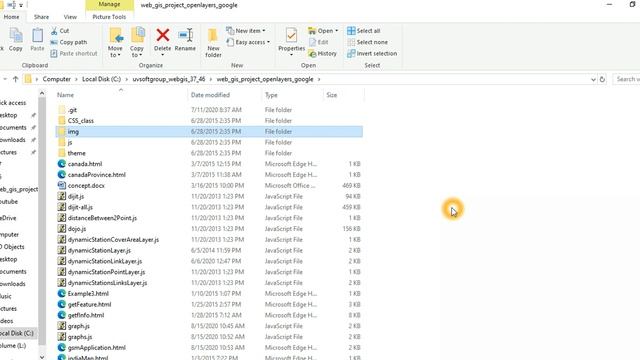Click the Search box
640x360 pixels.
[x=627, y=79]
